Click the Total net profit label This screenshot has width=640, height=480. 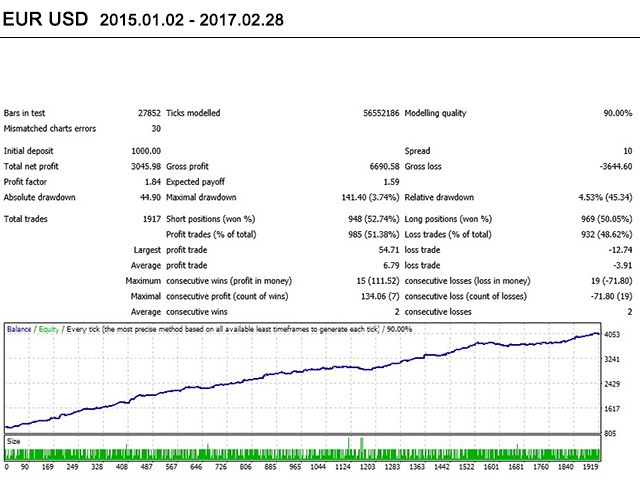click(31, 167)
